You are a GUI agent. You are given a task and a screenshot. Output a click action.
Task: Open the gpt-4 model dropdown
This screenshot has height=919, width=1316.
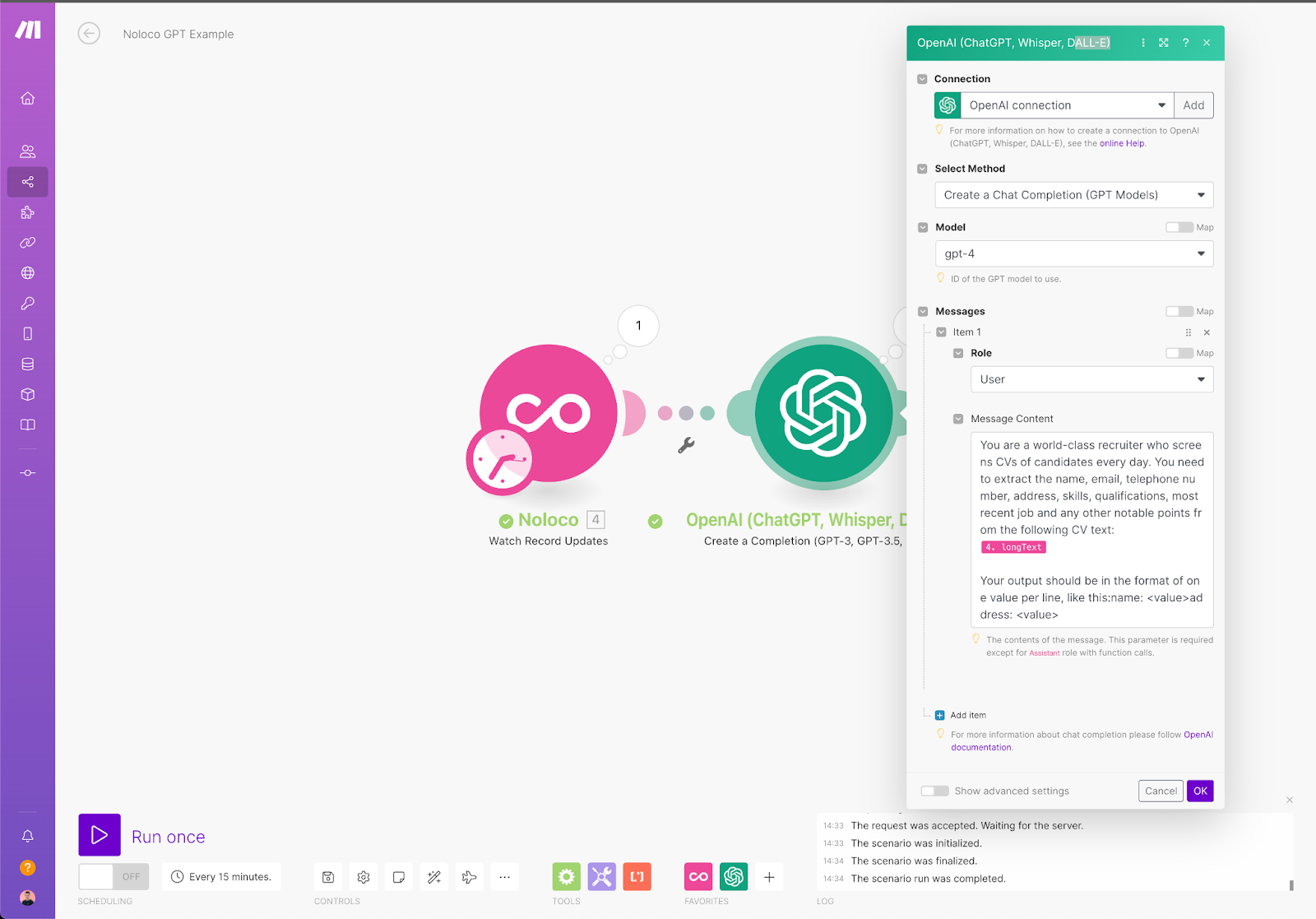(x=1074, y=253)
